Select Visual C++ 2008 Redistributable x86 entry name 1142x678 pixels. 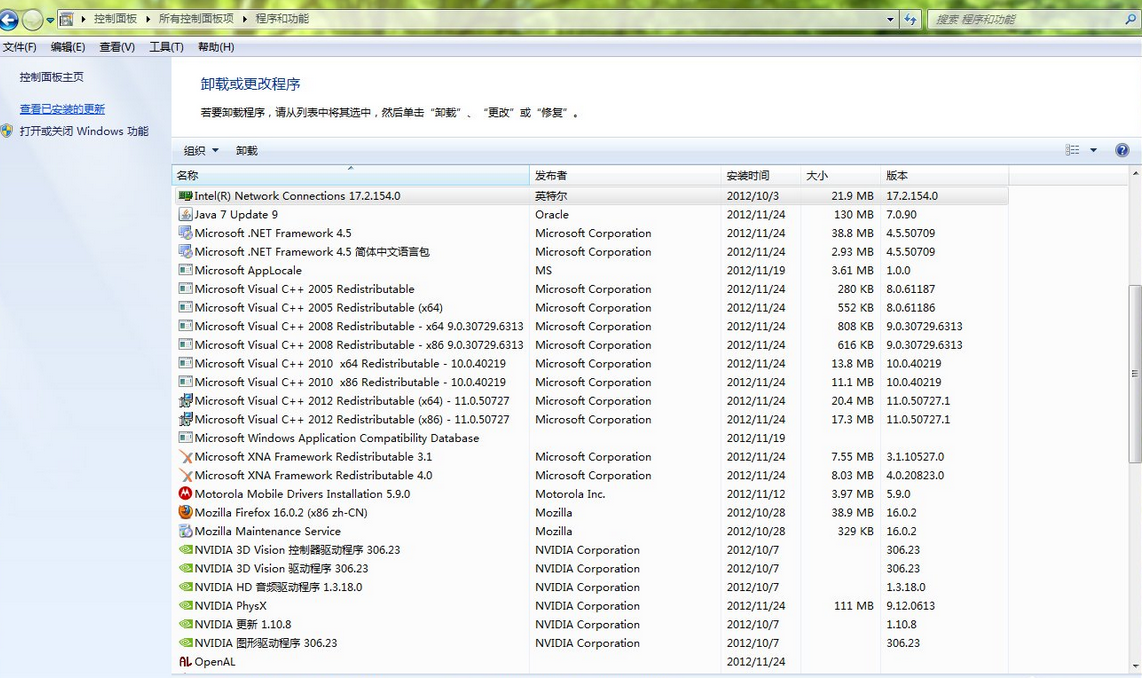coord(359,345)
